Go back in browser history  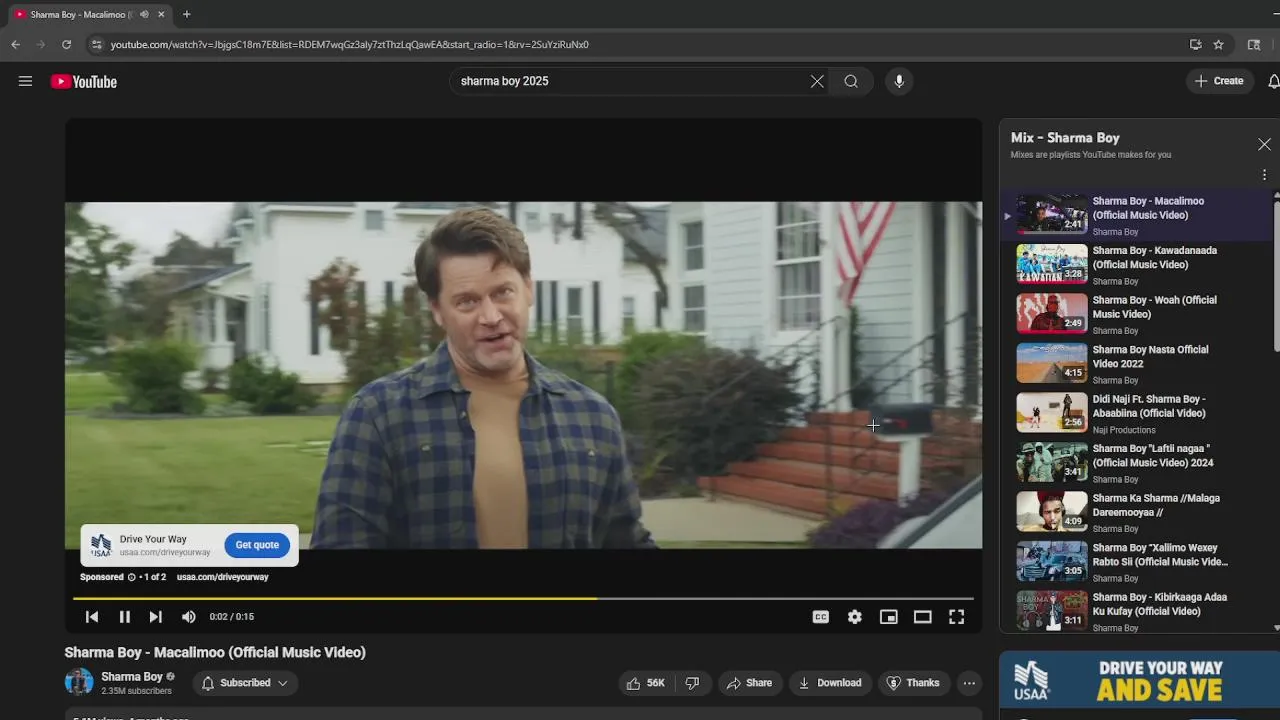(x=15, y=44)
